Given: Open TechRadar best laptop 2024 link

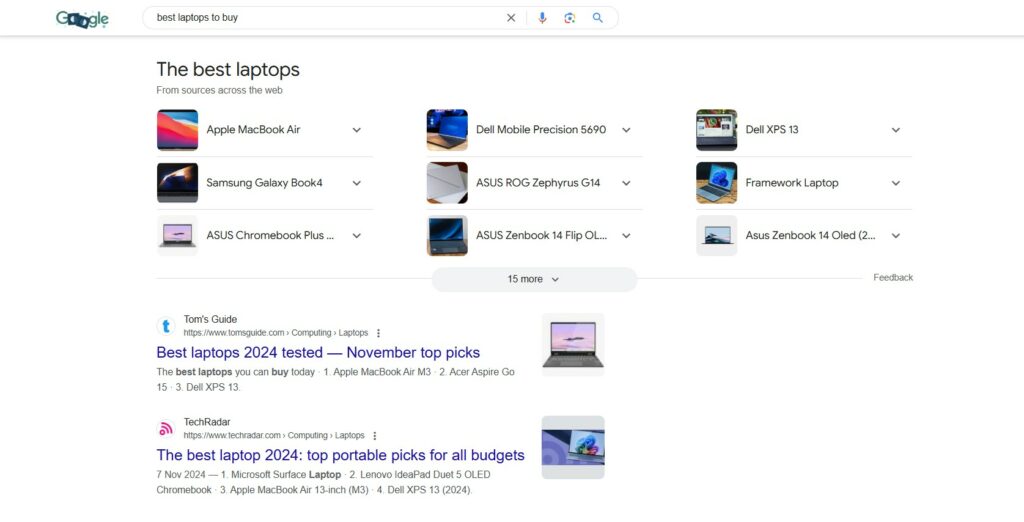Looking at the screenshot, I should (340, 456).
